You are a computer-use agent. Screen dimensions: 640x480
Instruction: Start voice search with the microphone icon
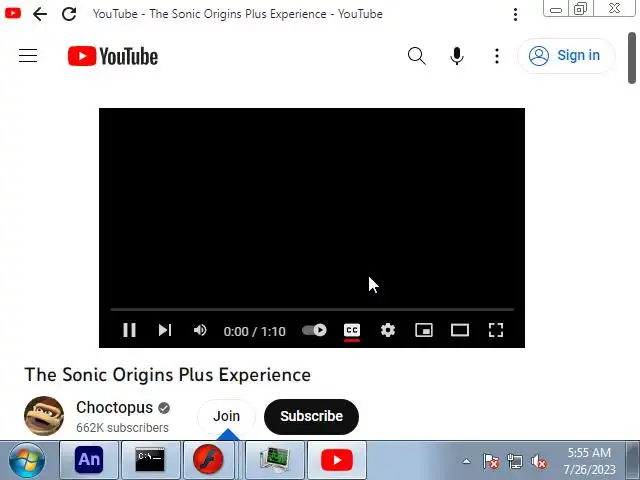point(457,56)
